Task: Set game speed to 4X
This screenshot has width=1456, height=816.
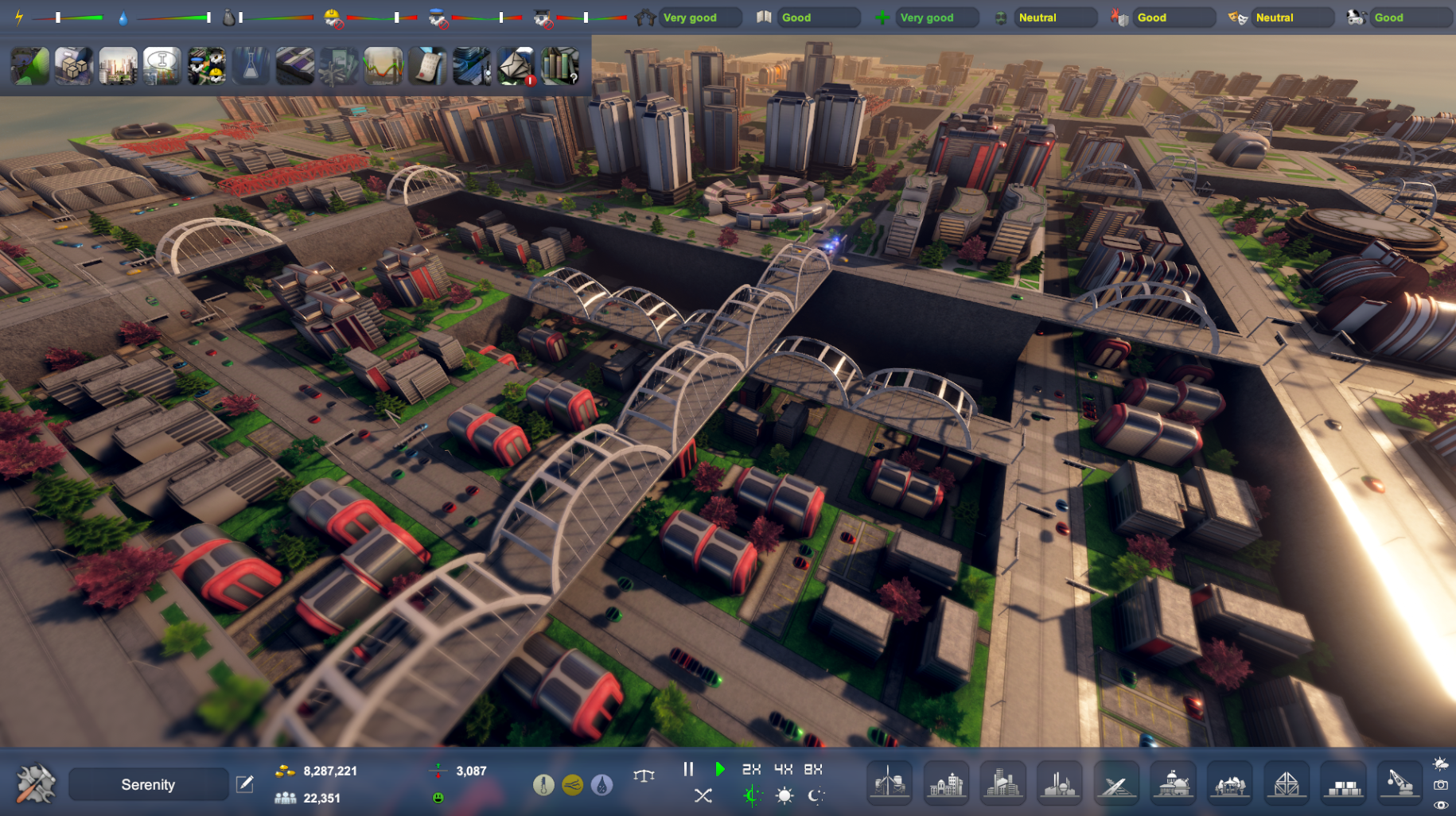Action: [783, 769]
